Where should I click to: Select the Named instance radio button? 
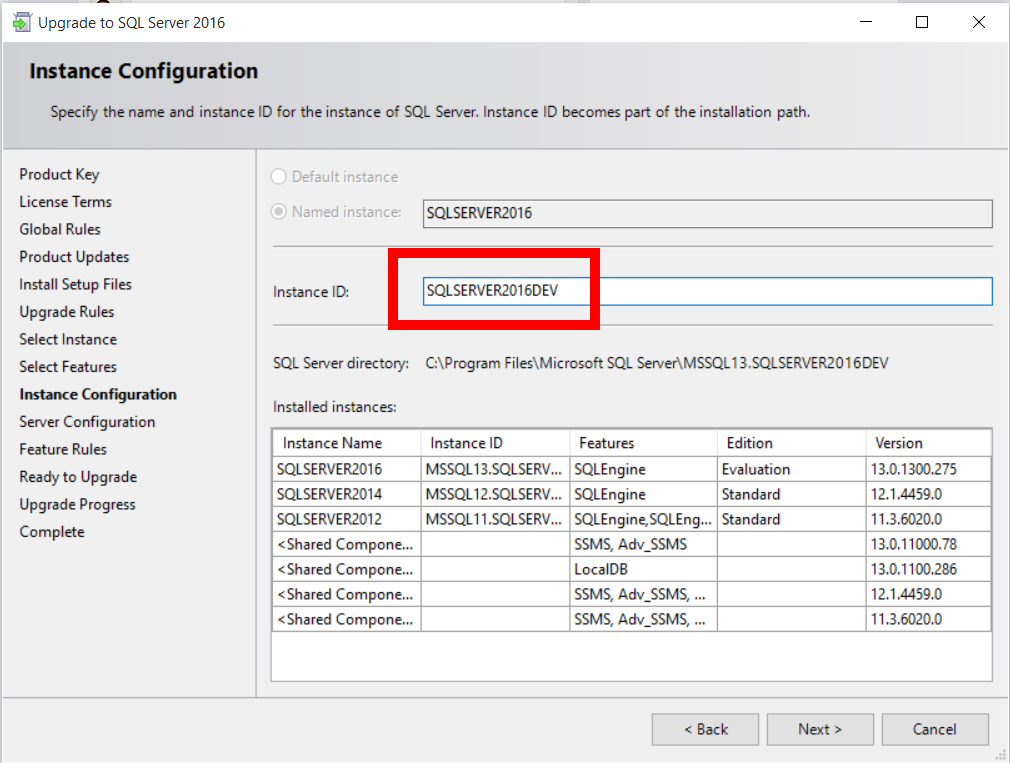tap(279, 212)
